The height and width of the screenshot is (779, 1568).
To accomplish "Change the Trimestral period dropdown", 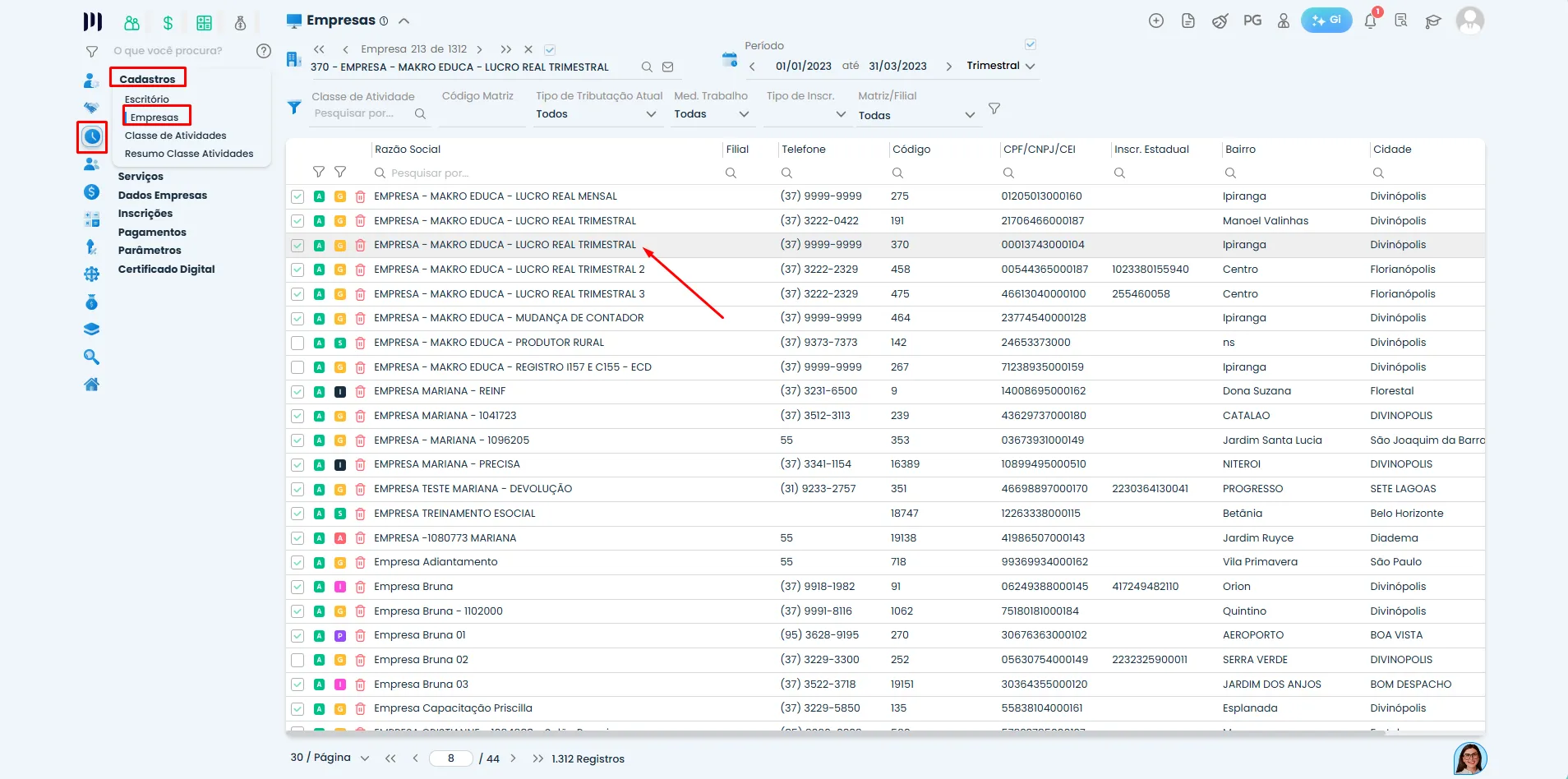I will coord(1001,66).
